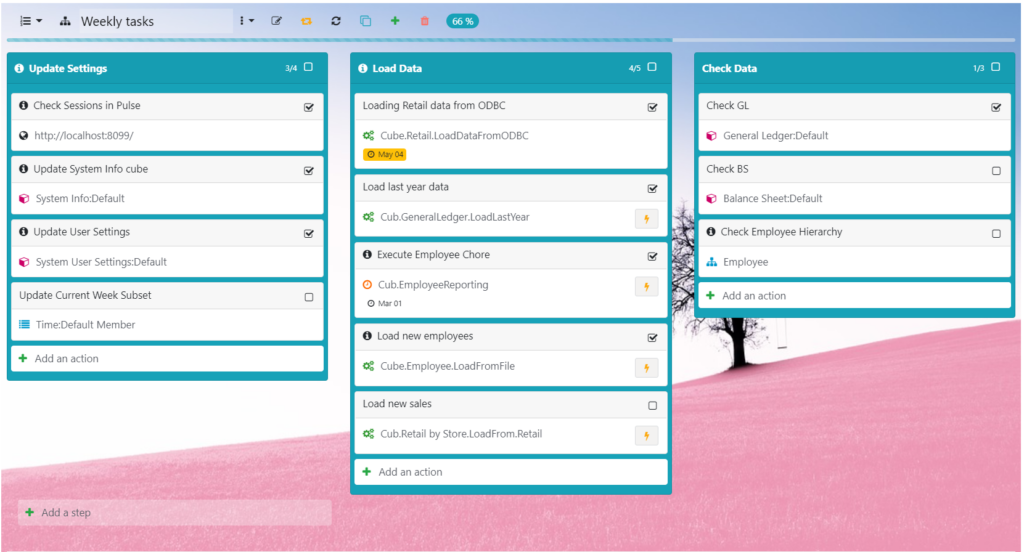Check the Update Current Week Subset checkbox
1024x552 pixels.
(x=309, y=297)
